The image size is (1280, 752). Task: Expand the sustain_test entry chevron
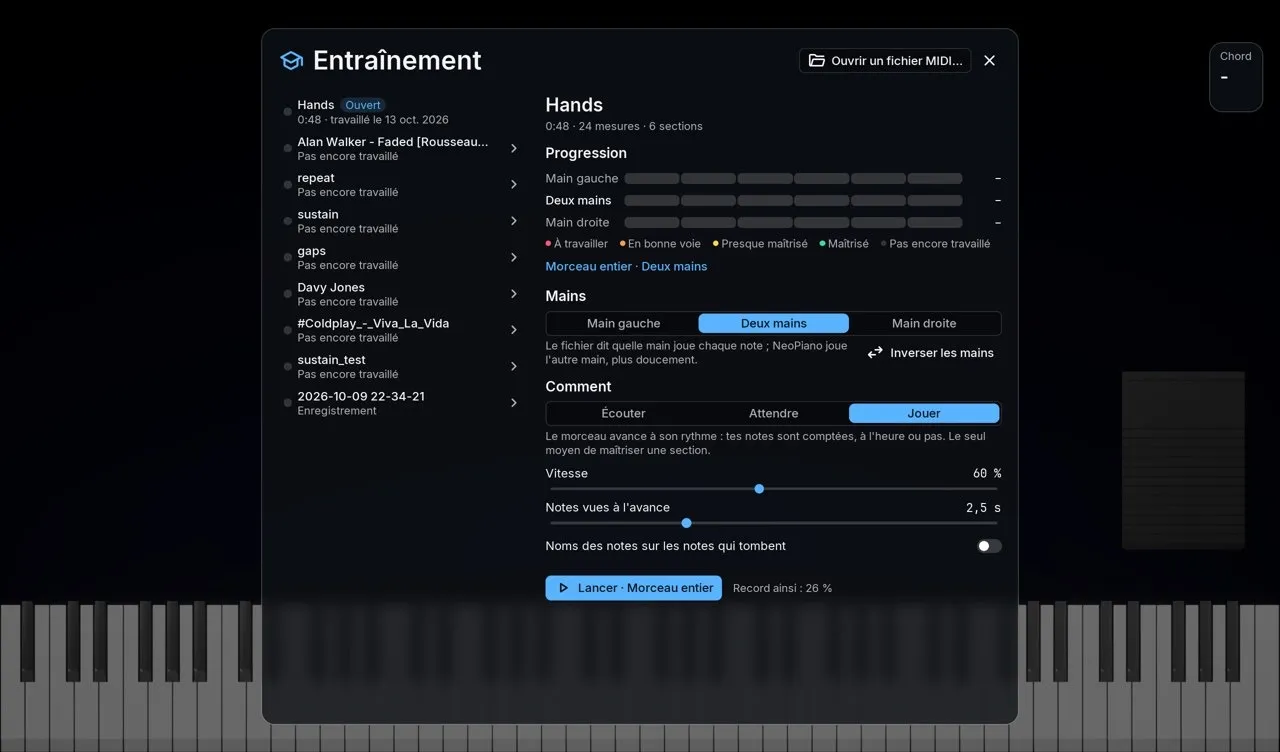(514, 366)
